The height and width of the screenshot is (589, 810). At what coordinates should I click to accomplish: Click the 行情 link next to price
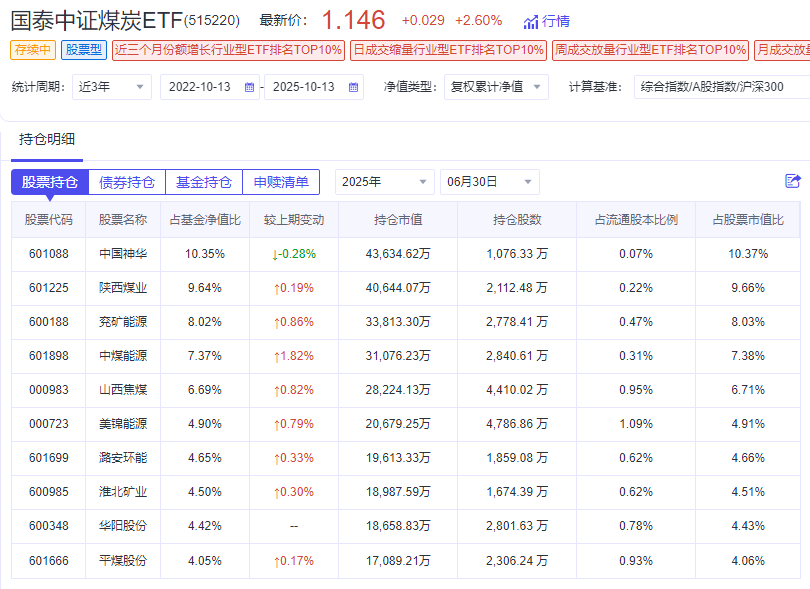click(x=556, y=21)
